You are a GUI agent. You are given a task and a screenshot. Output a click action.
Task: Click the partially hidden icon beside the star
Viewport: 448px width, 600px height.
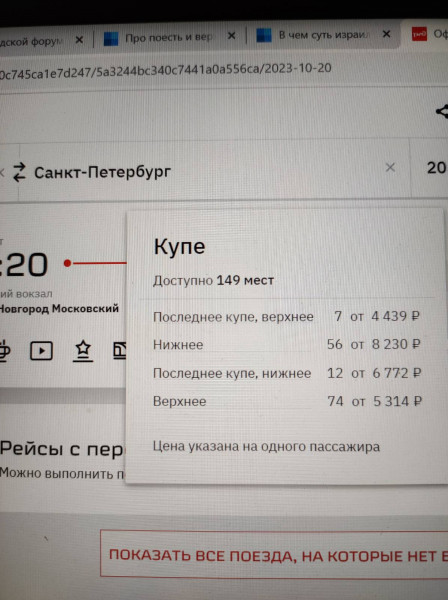coord(120,351)
